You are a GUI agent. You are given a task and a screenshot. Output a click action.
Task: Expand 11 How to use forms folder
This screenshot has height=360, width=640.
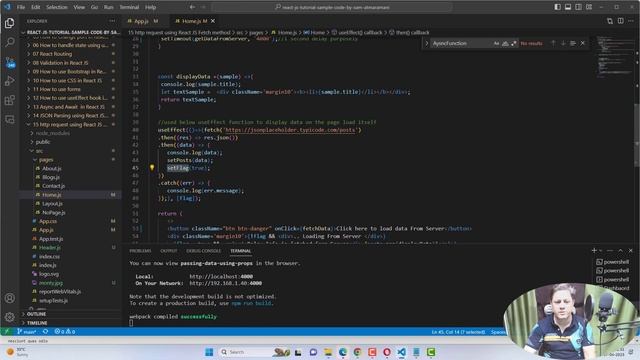71,89
